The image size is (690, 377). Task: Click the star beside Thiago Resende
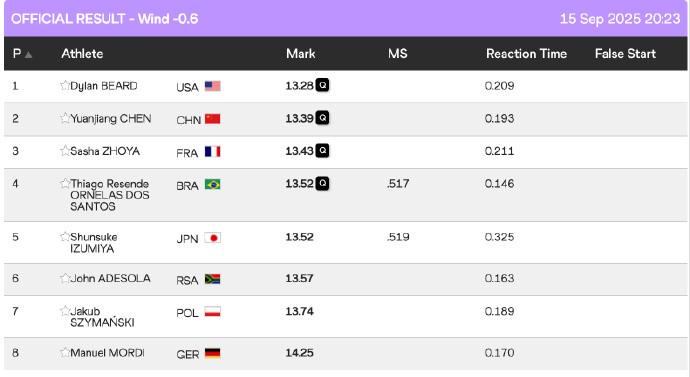coord(65,183)
